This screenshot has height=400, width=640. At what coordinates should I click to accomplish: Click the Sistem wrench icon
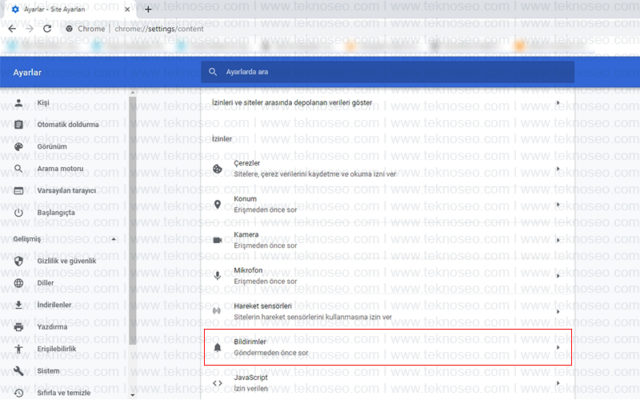(x=18, y=371)
